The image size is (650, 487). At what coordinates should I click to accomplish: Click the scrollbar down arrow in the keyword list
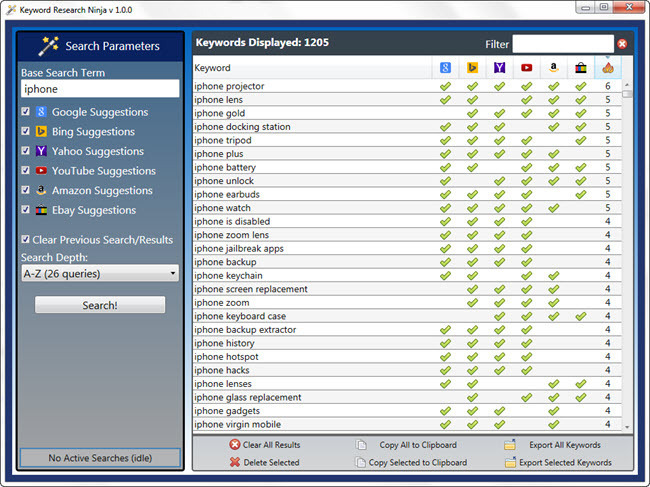627,426
